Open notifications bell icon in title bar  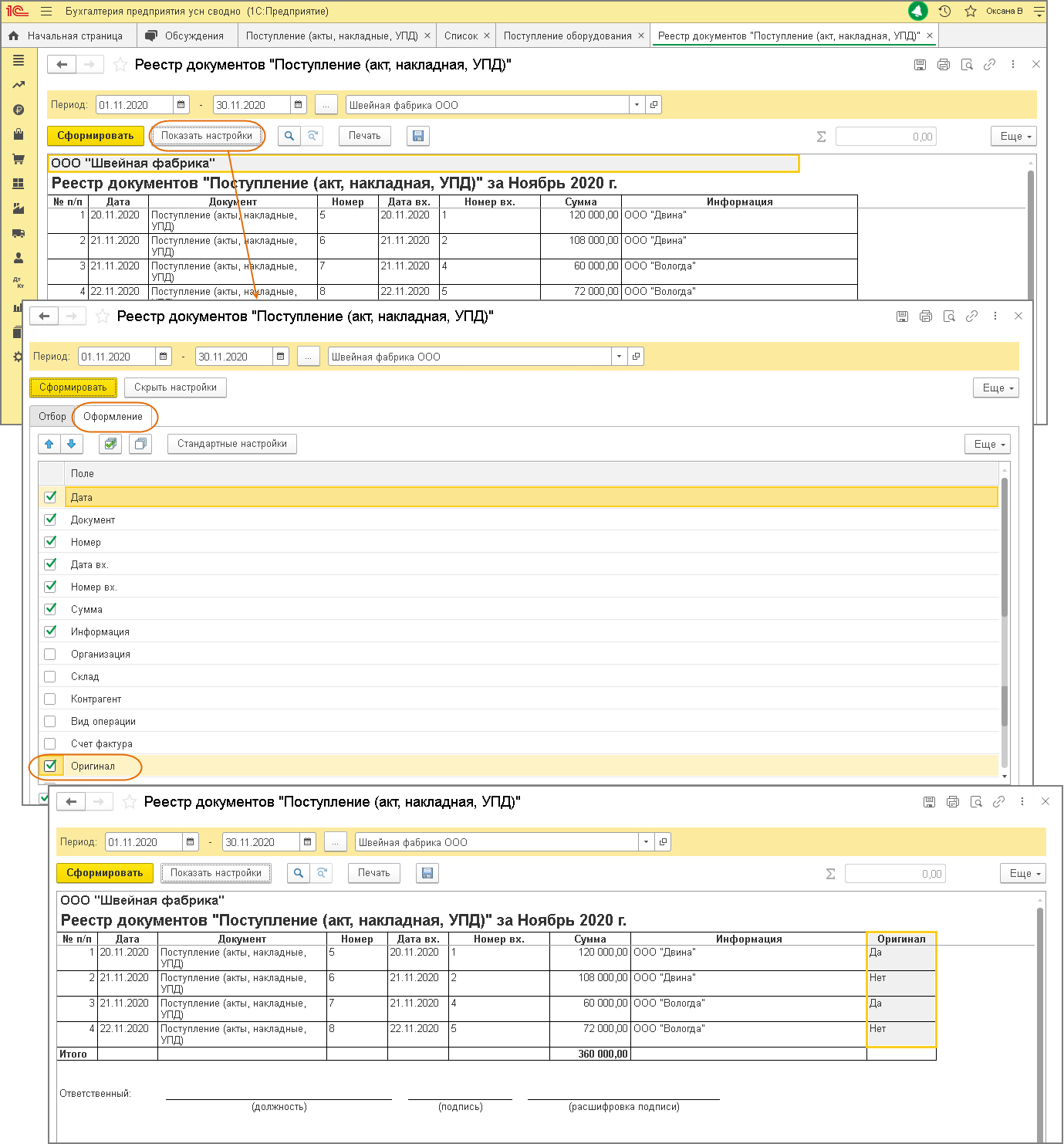pos(917,11)
